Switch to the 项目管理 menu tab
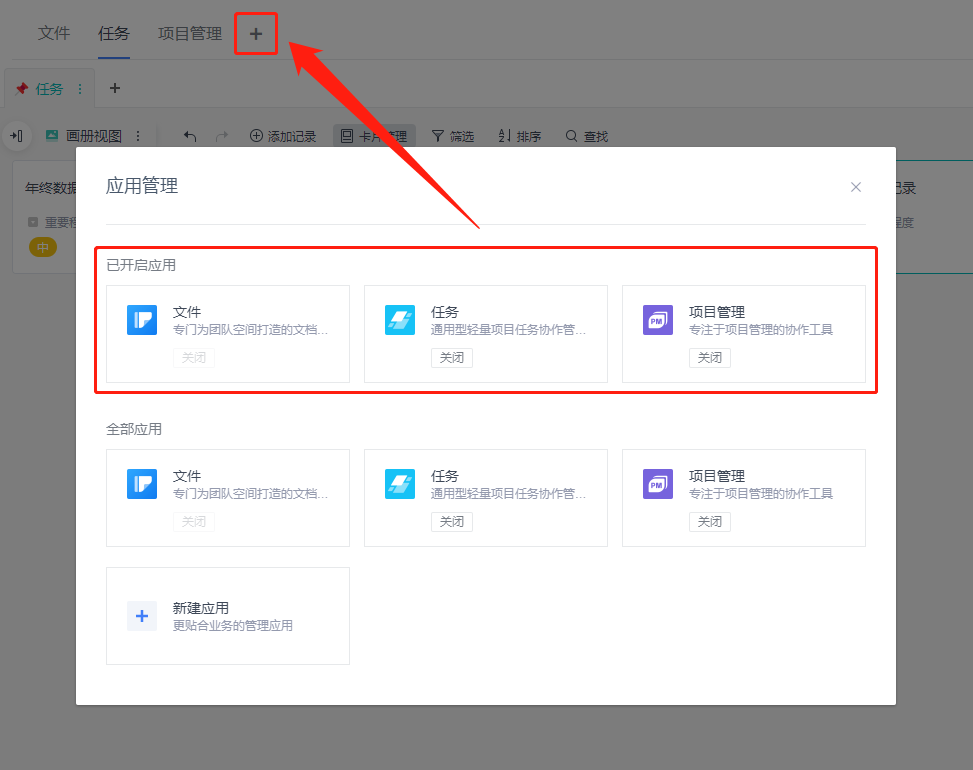Viewport: 973px width, 770px height. [189, 32]
